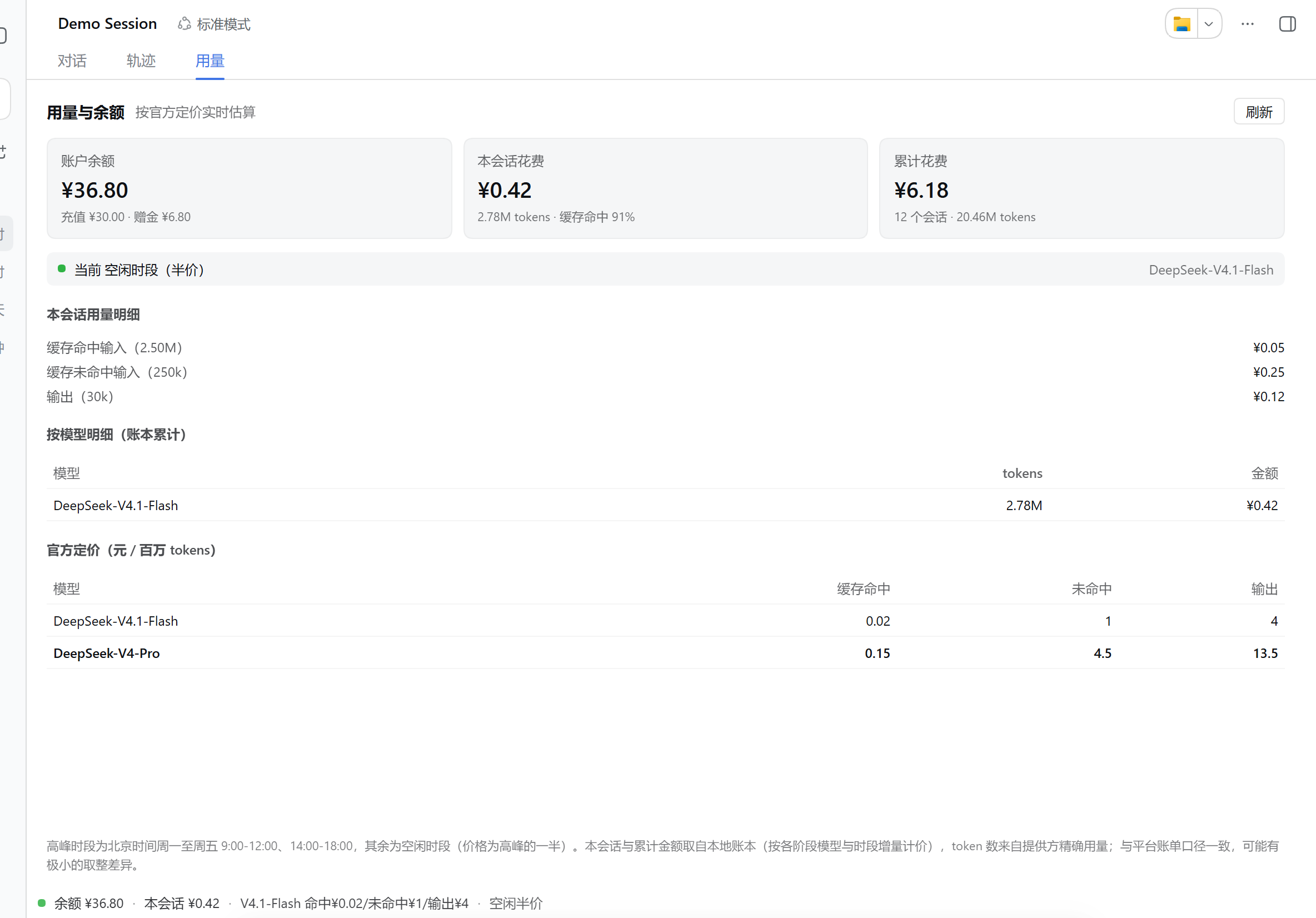Click the 0.15 cache-hit price cell
1316x918 pixels.
pos(878,653)
